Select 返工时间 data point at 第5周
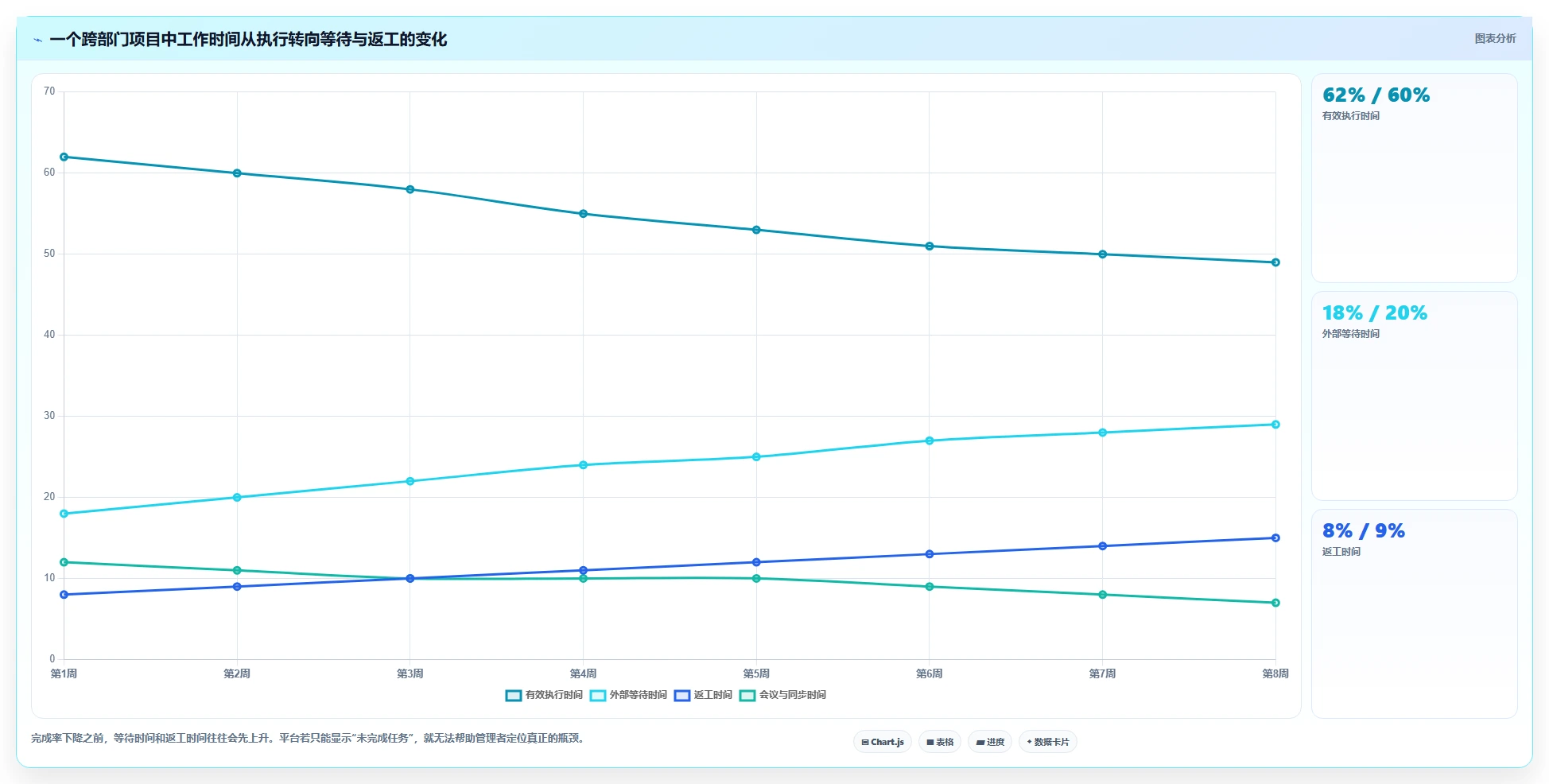The width and height of the screenshot is (1549, 784). (x=756, y=562)
